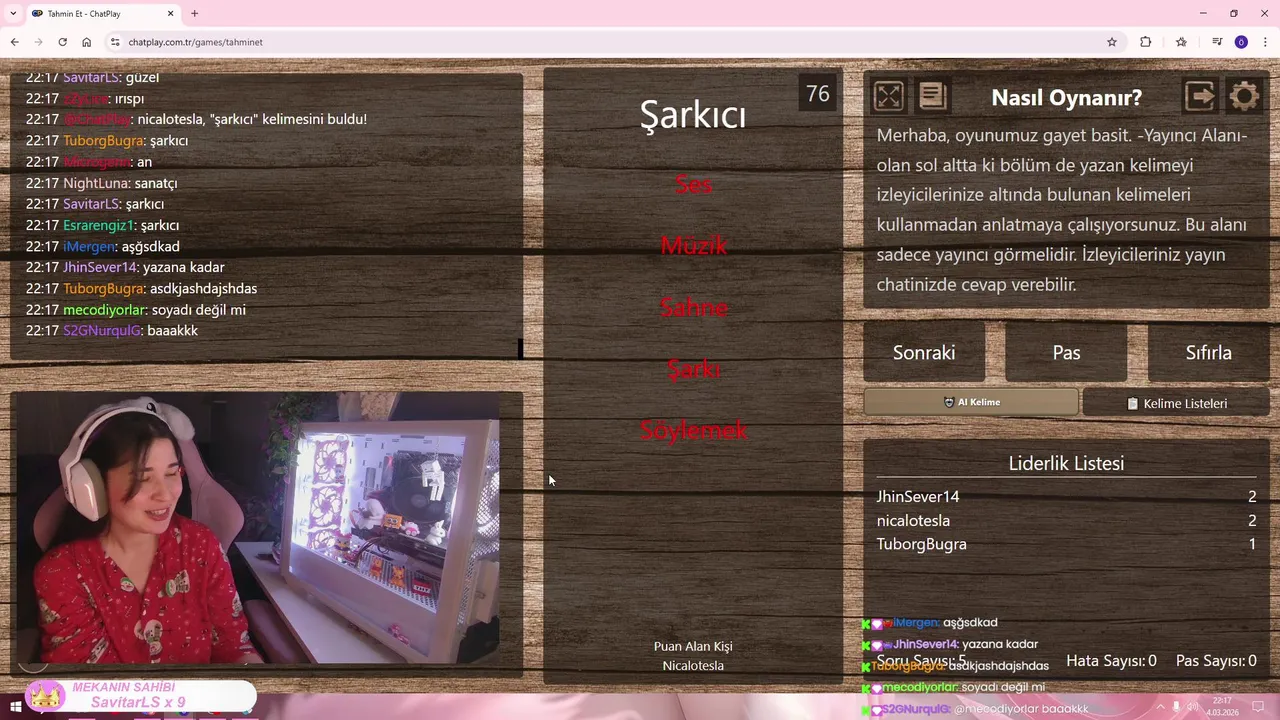Click the Nasıl Oynanır? heading
Image resolution: width=1280 pixels, height=720 pixels.
pyautogui.click(x=1066, y=98)
